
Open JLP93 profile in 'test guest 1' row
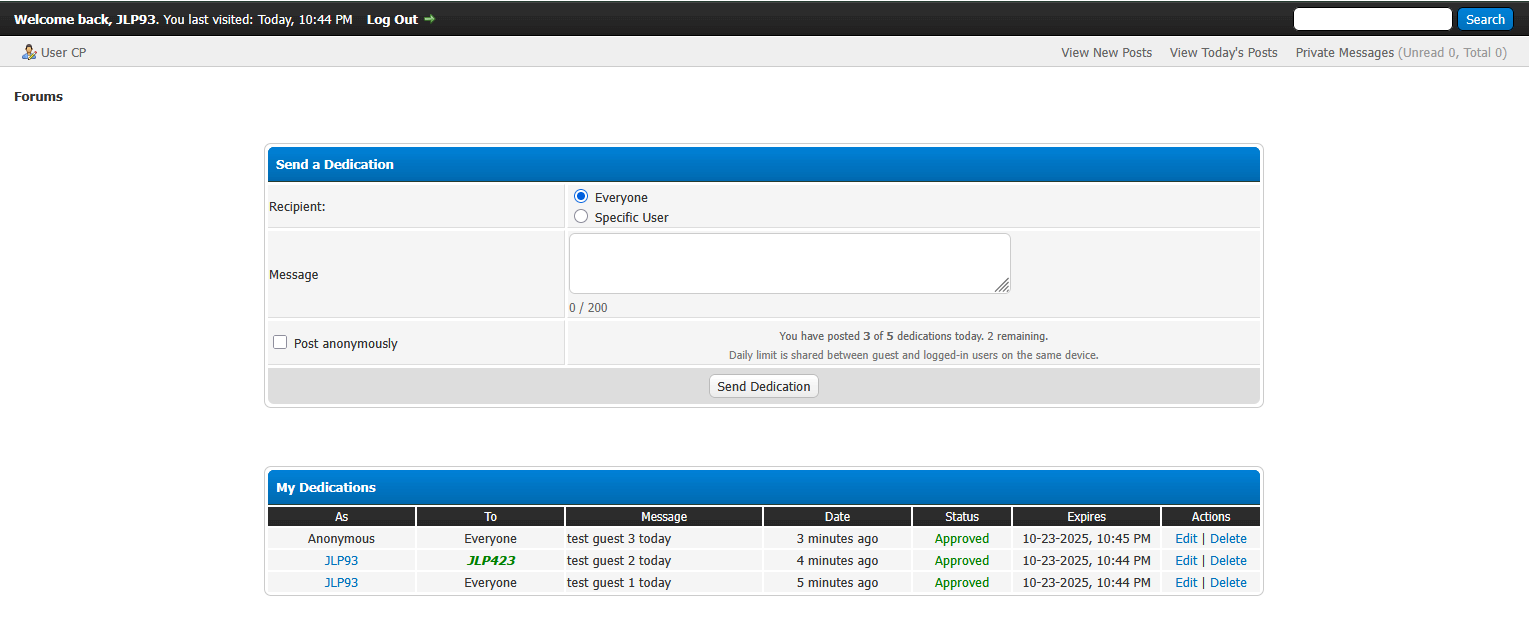coord(341,583)
